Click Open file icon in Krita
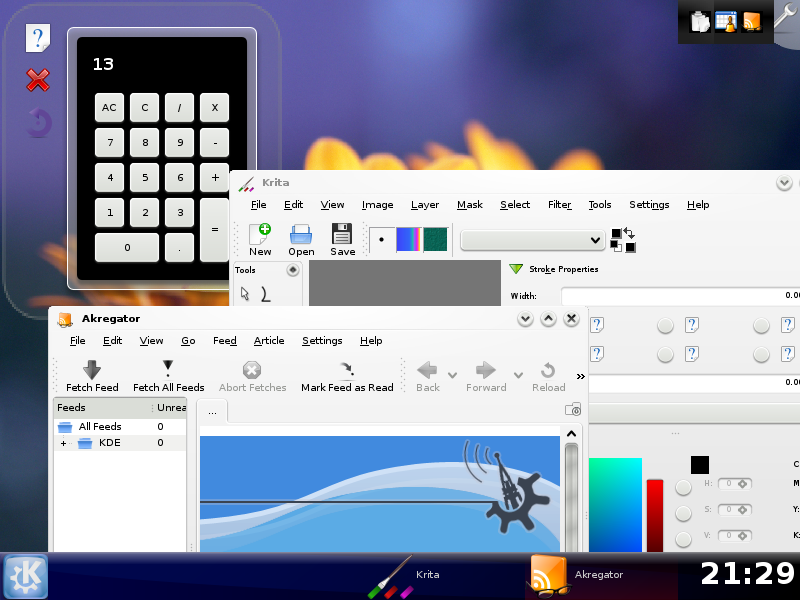 point(301,240)
